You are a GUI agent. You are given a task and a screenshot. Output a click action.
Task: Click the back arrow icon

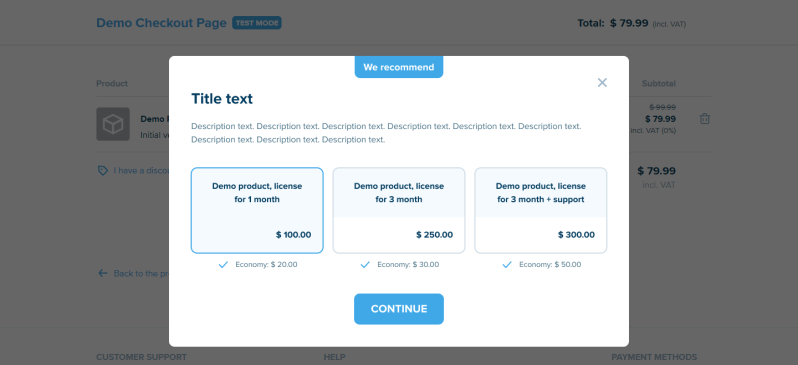tap(103, 273)
